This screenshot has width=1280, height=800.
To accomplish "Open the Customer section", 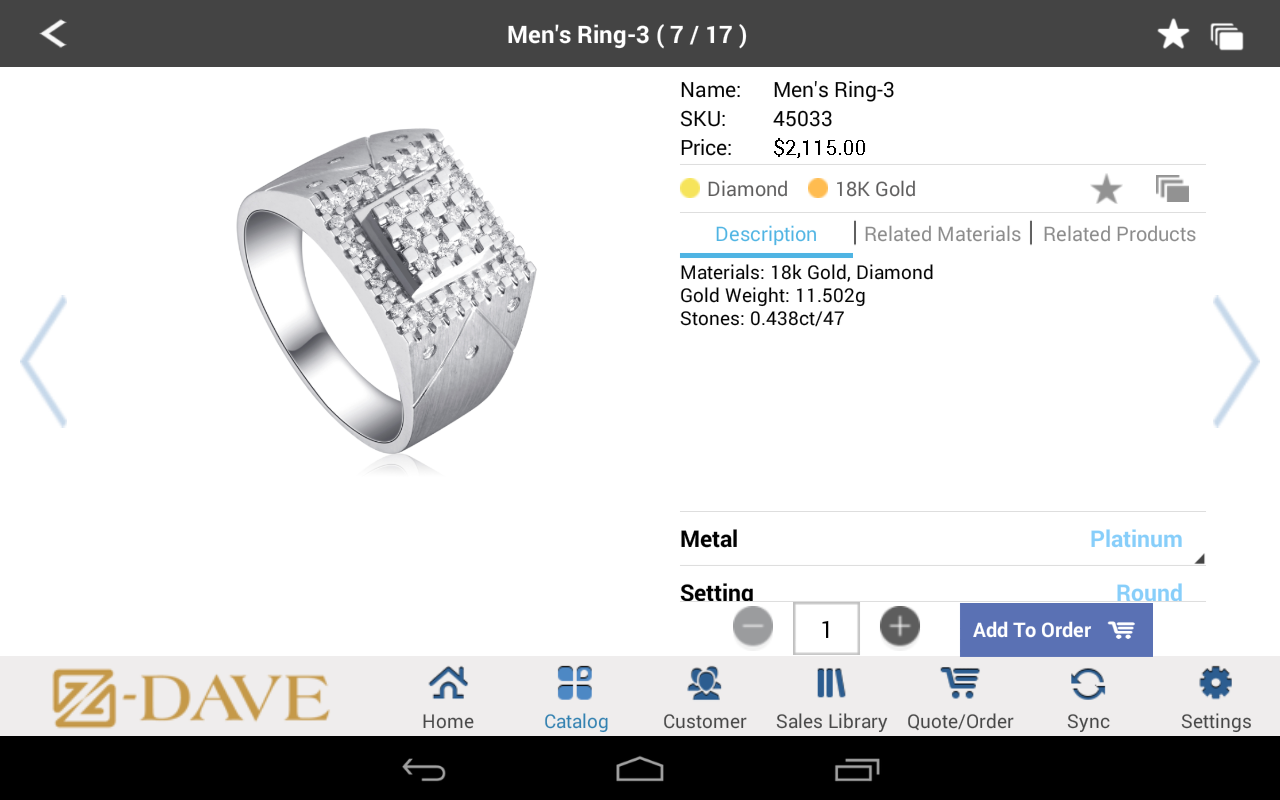I will [705, 698].
